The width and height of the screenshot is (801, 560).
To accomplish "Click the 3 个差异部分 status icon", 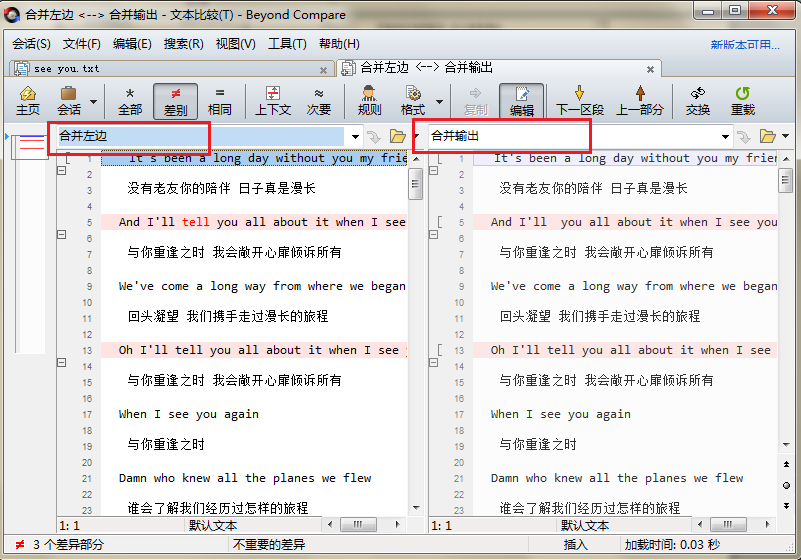I will (19, 545).
